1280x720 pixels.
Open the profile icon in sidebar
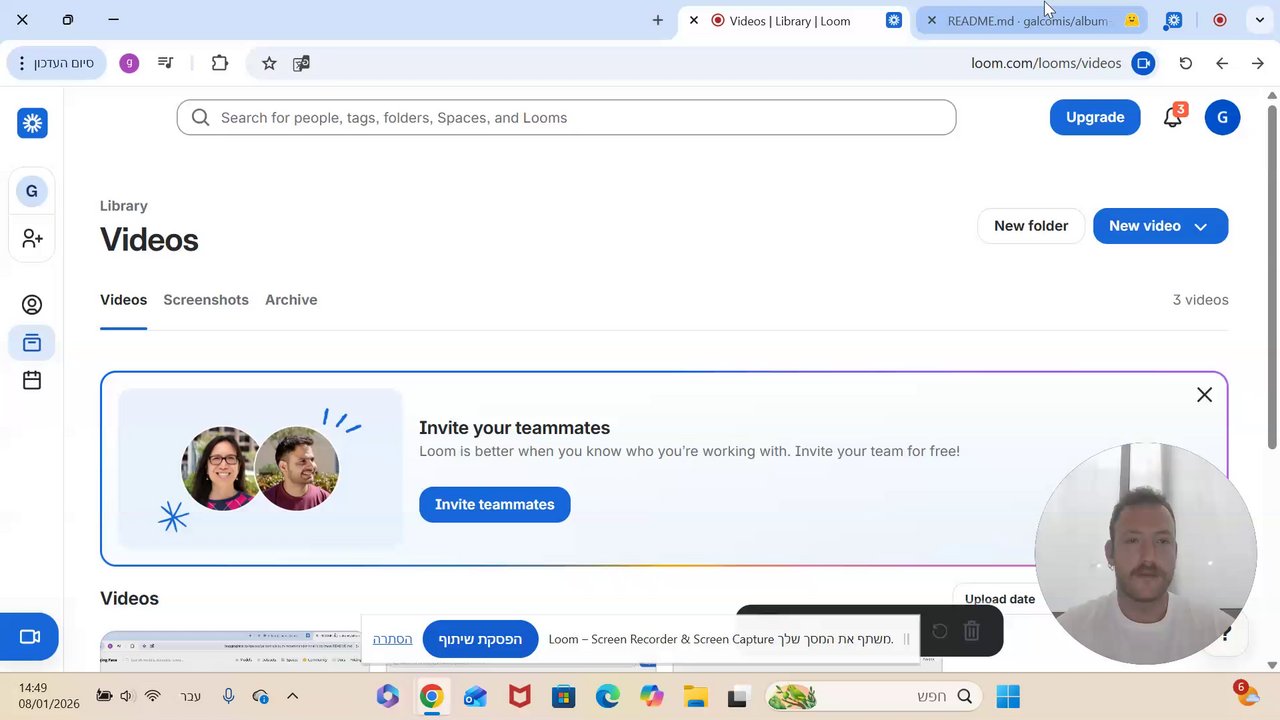coord(32,305)
